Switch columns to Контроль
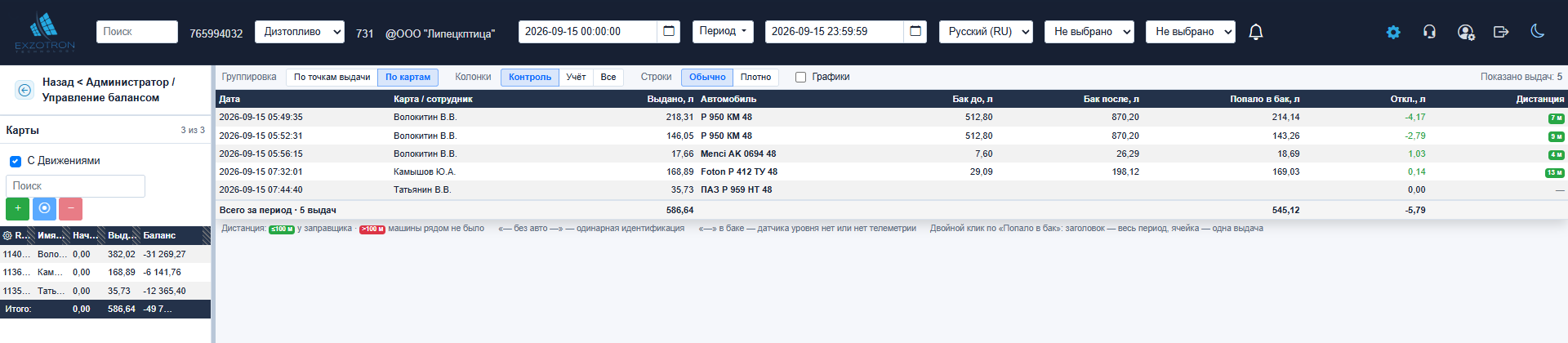1568x343 pixels. (530, 77)
